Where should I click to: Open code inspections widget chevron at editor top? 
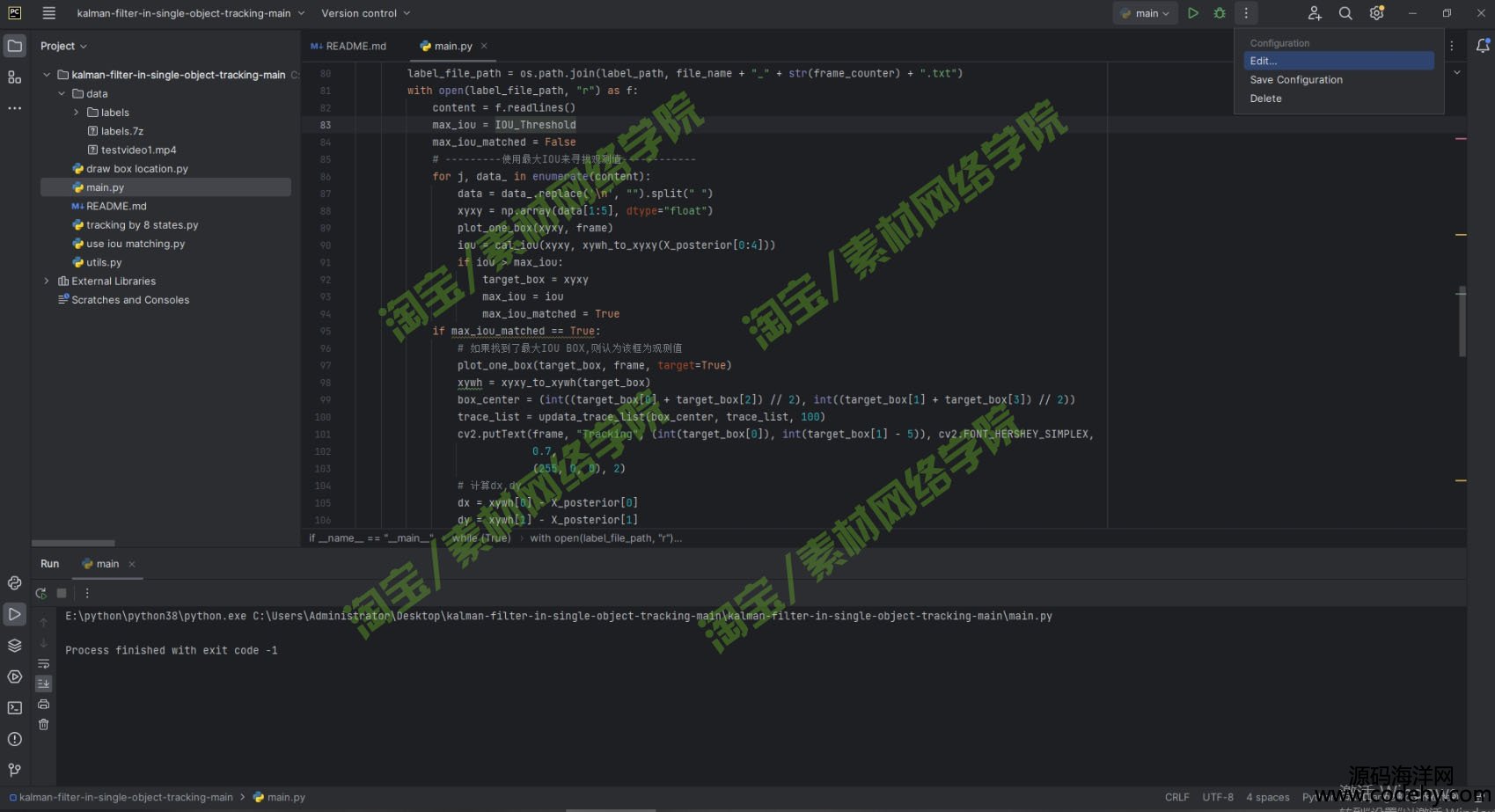(x=1457, y=72)
